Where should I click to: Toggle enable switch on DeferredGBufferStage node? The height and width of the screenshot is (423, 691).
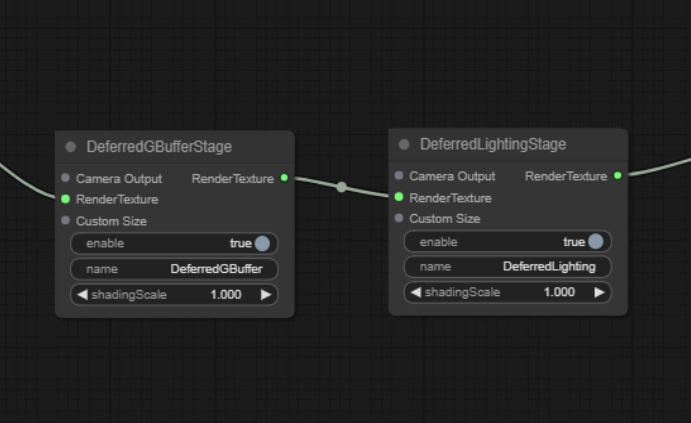(x=262, y=244)
